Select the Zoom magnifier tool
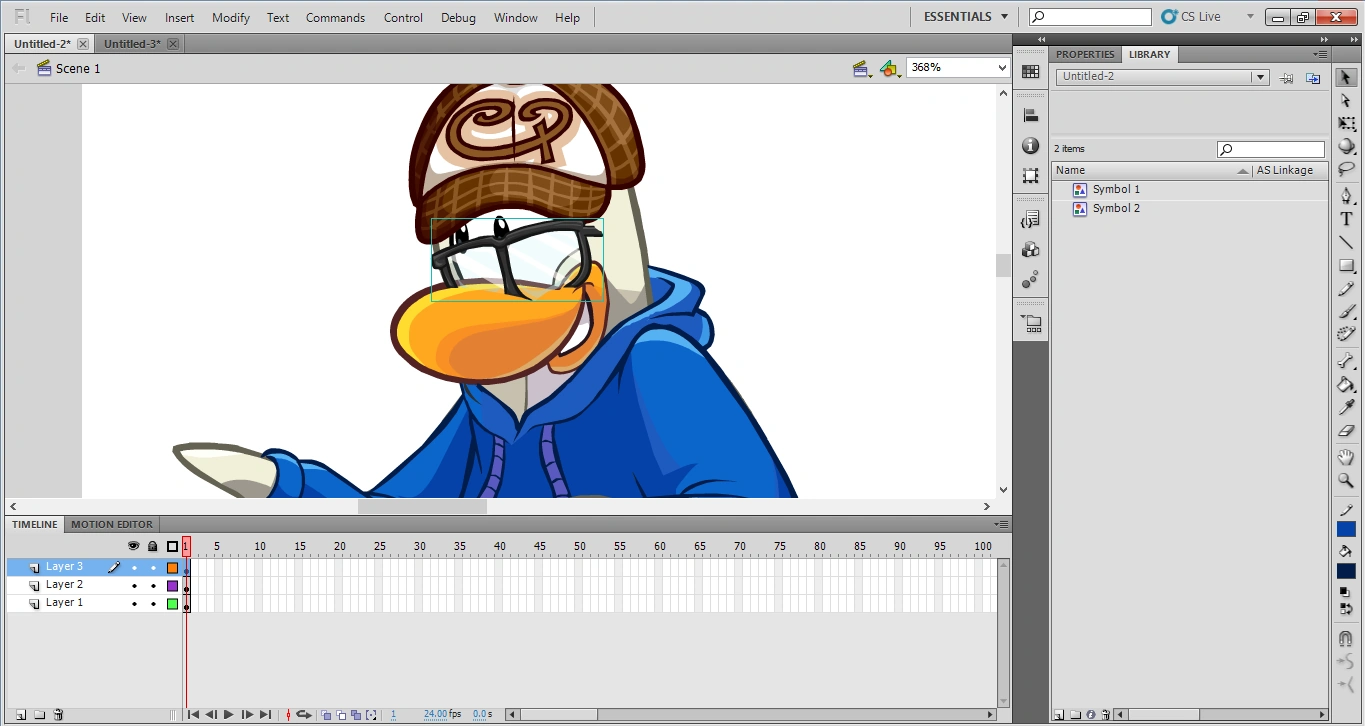This screenshot has height=726, width=1365. [x=1346, y=481]
